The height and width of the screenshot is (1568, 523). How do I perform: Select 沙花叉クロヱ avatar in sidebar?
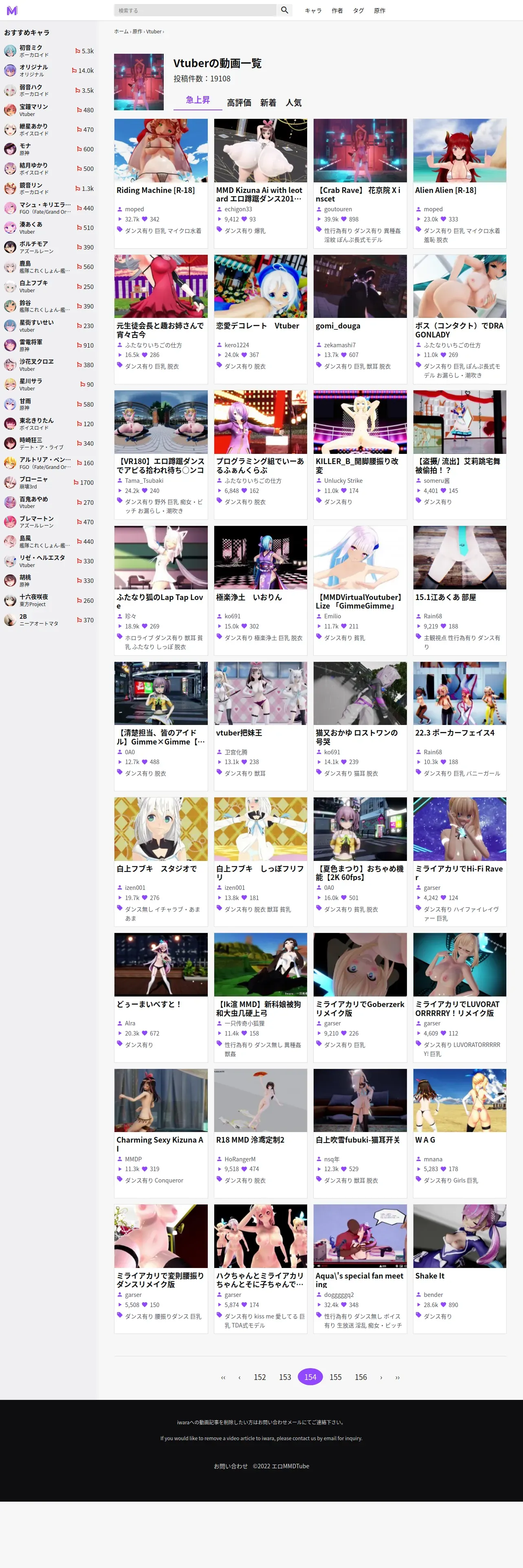click(10, 365)
